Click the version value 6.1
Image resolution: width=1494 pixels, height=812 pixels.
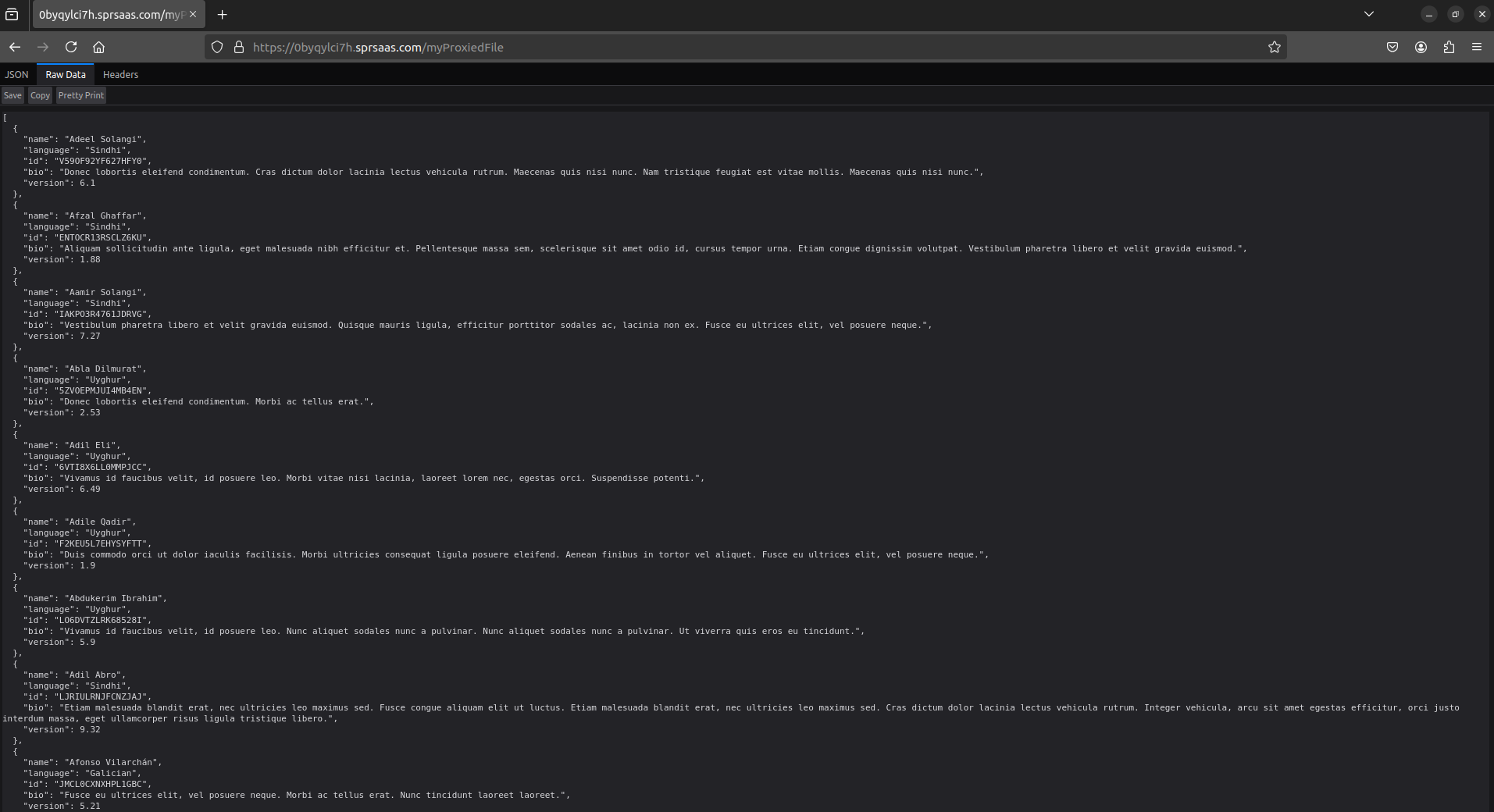(x=87, y=183)
